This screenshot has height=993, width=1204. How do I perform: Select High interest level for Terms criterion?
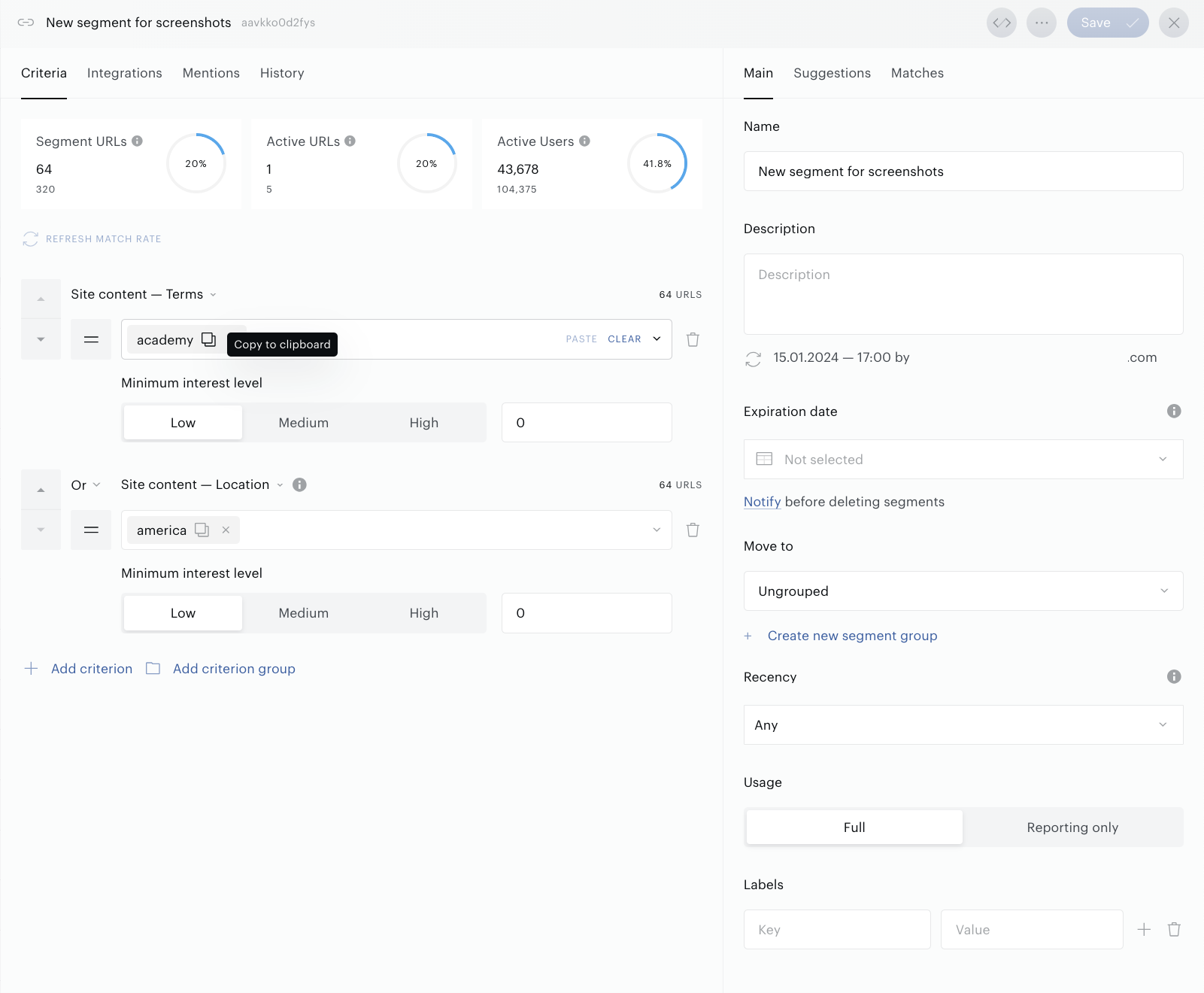pyautogui.click(x=424, y=423)
